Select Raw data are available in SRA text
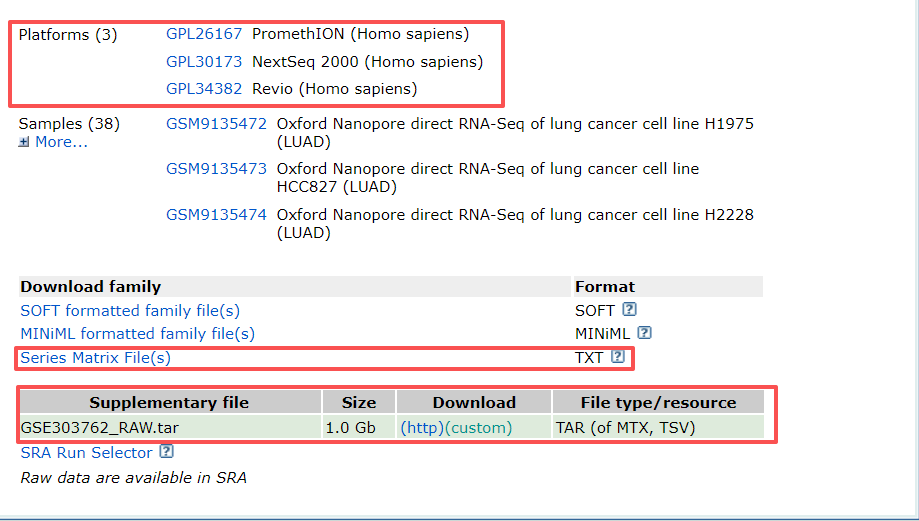Viewport: 919px width, 521px height. (134, 478)
